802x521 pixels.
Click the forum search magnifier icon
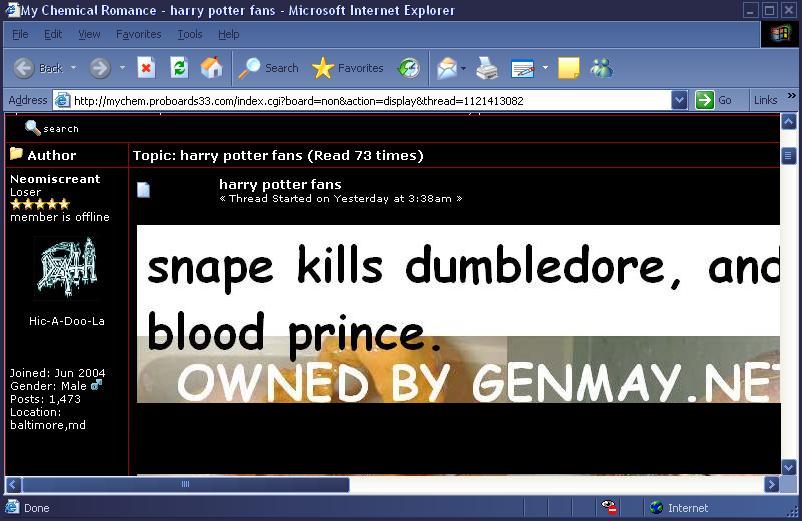33,127
